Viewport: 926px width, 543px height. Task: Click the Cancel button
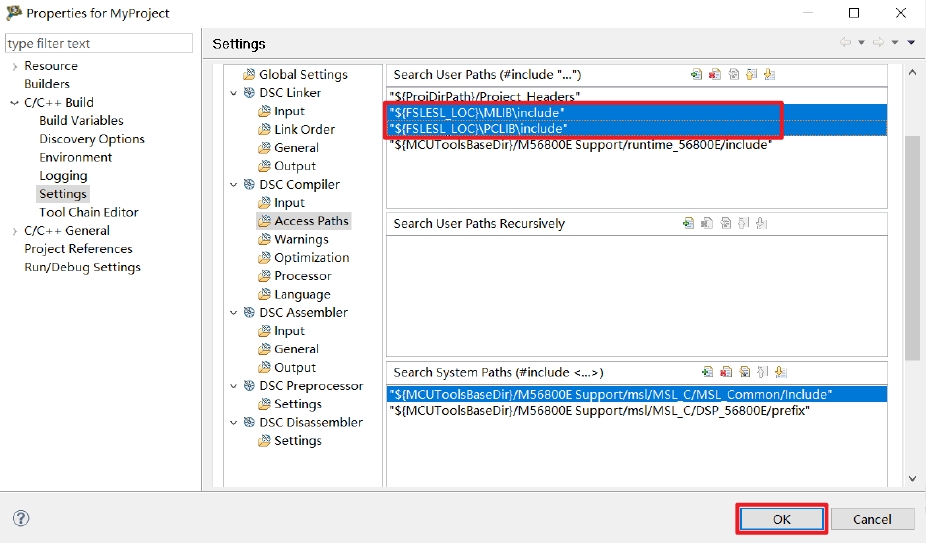pos(872,519)
